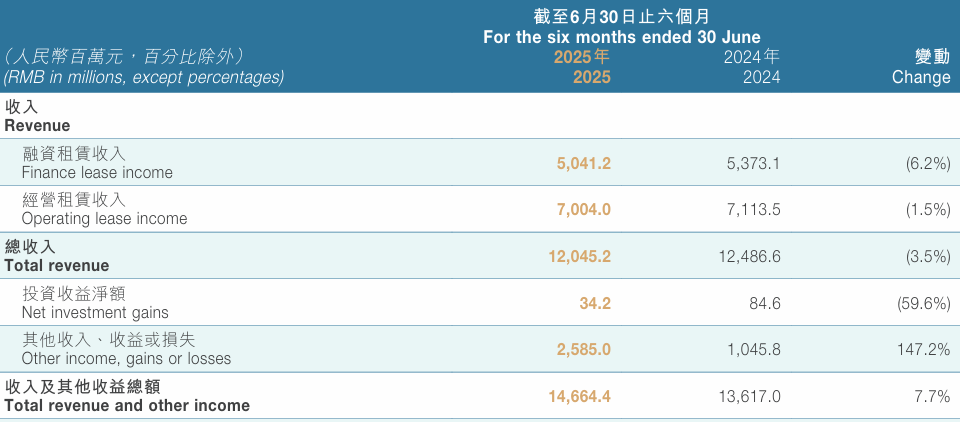Click the Finance lease income row label

pyautogui.click(x=97, y=172)
